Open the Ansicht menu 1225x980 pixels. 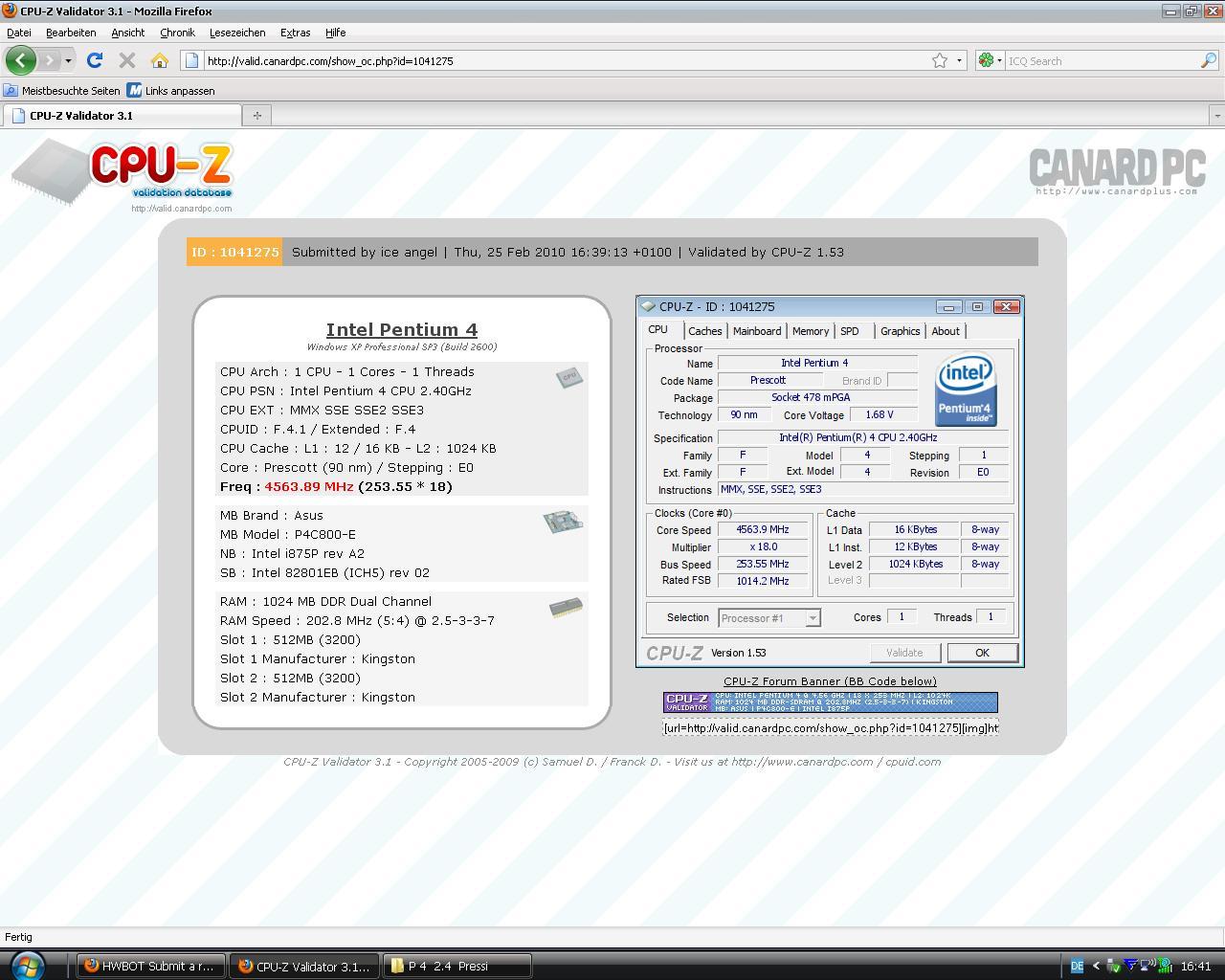tap(128, 33)
